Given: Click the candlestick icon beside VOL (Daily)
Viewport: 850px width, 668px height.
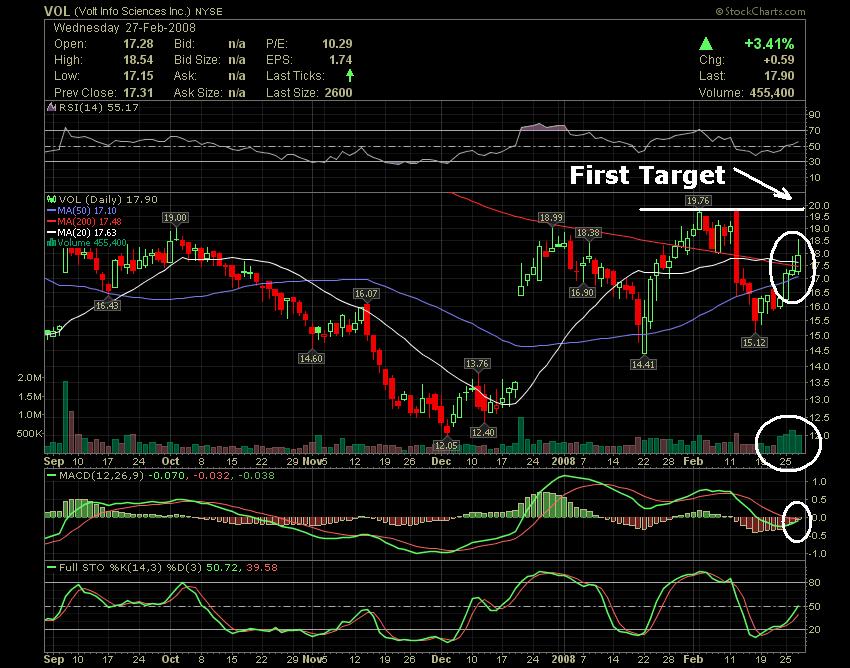Looking at the screenshot, I should click(x=52, y=200).
